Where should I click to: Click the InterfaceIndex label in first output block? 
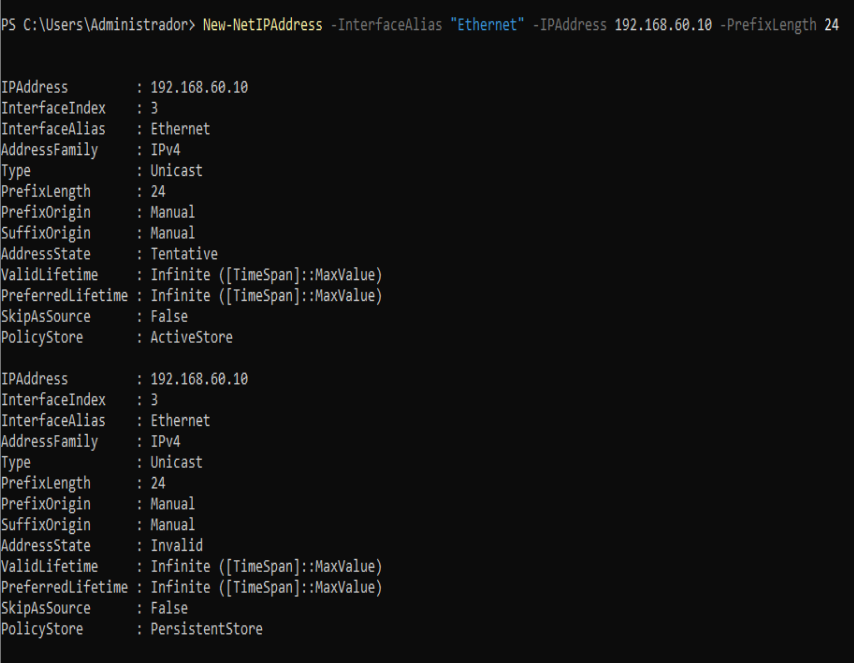53,108
